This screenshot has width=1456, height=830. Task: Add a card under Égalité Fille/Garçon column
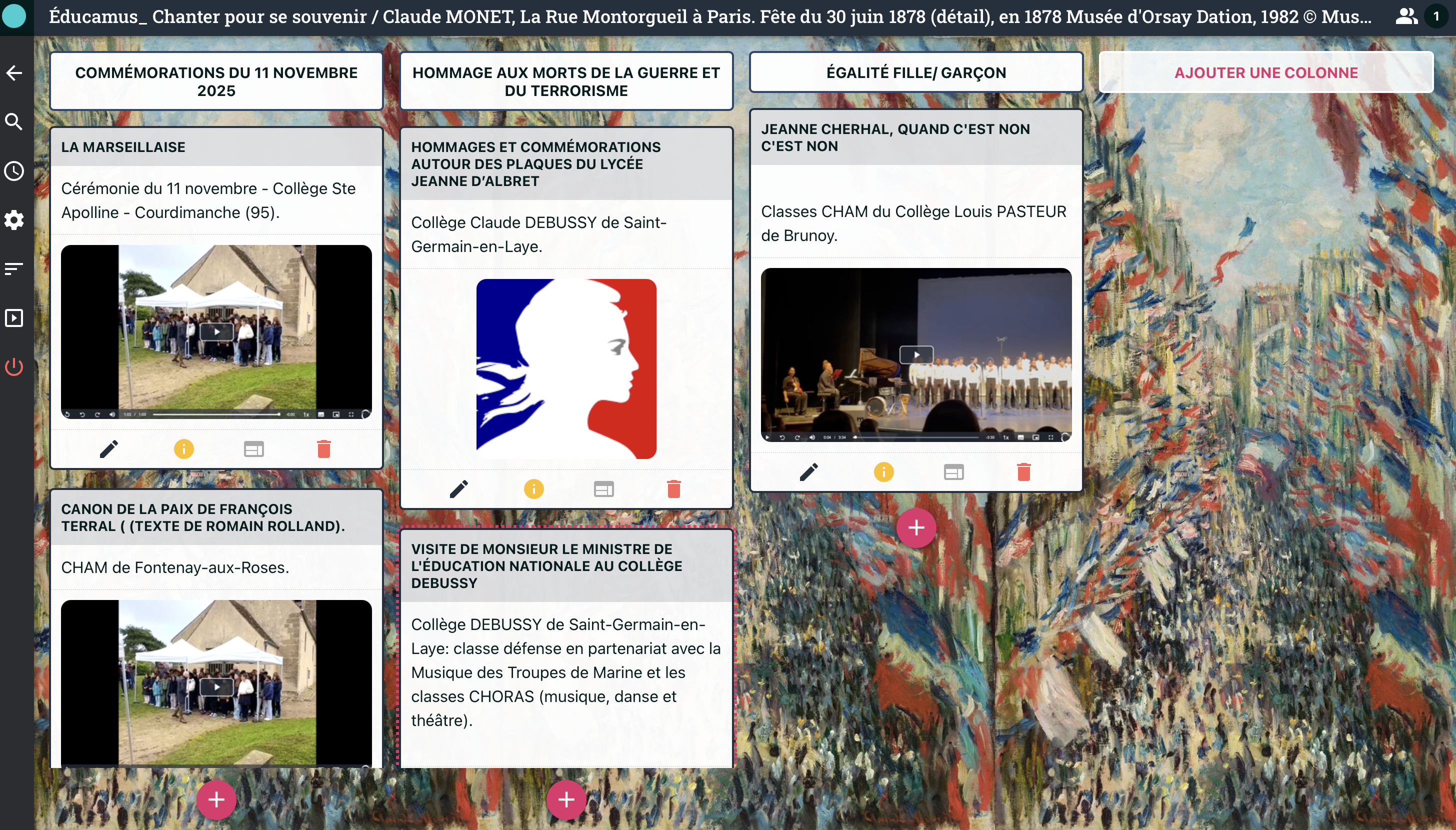[x=916, y=528]
